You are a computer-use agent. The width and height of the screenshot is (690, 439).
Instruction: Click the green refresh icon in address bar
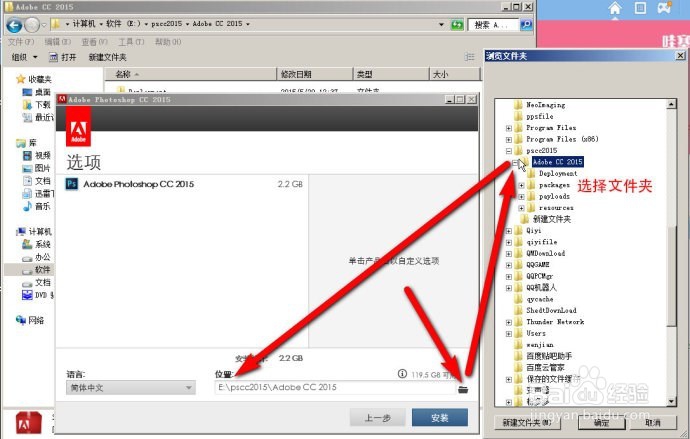point(457,25)
